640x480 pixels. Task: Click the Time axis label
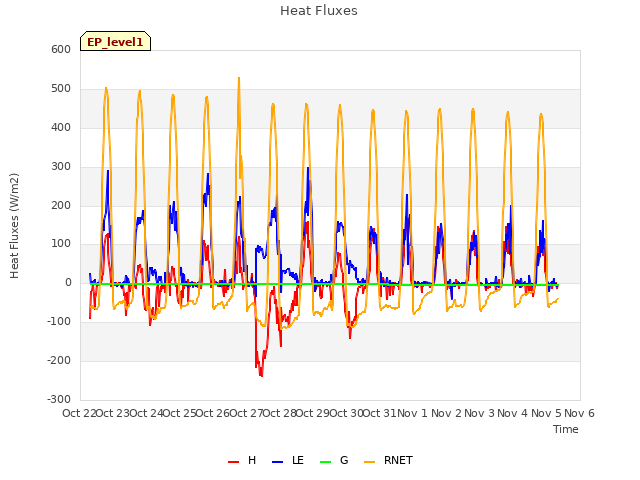click(x=566, y=429)
